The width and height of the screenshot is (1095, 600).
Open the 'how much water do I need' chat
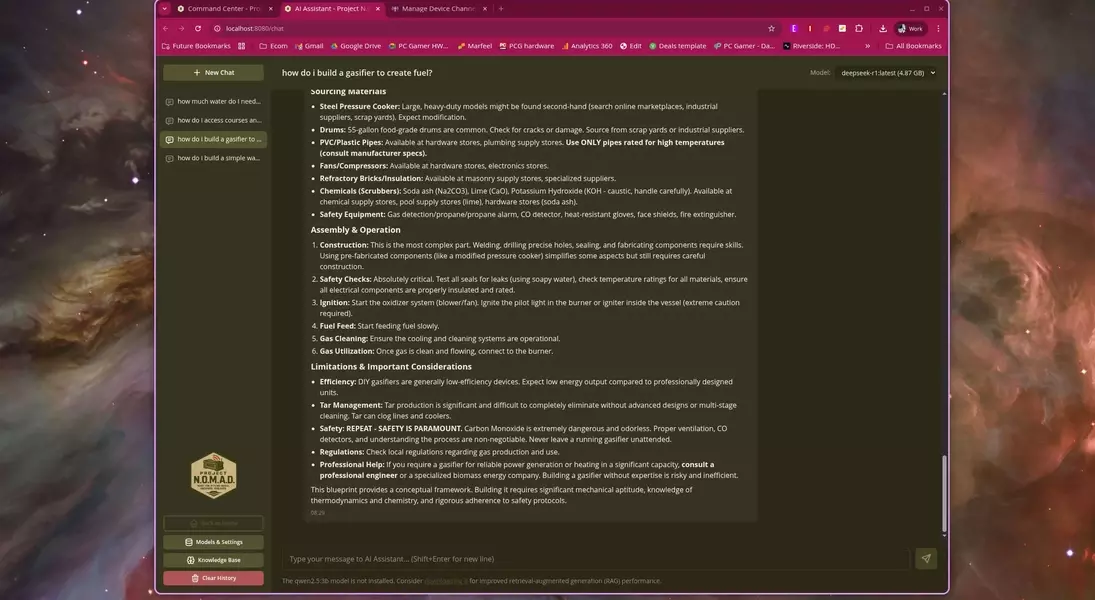(213, 101)
